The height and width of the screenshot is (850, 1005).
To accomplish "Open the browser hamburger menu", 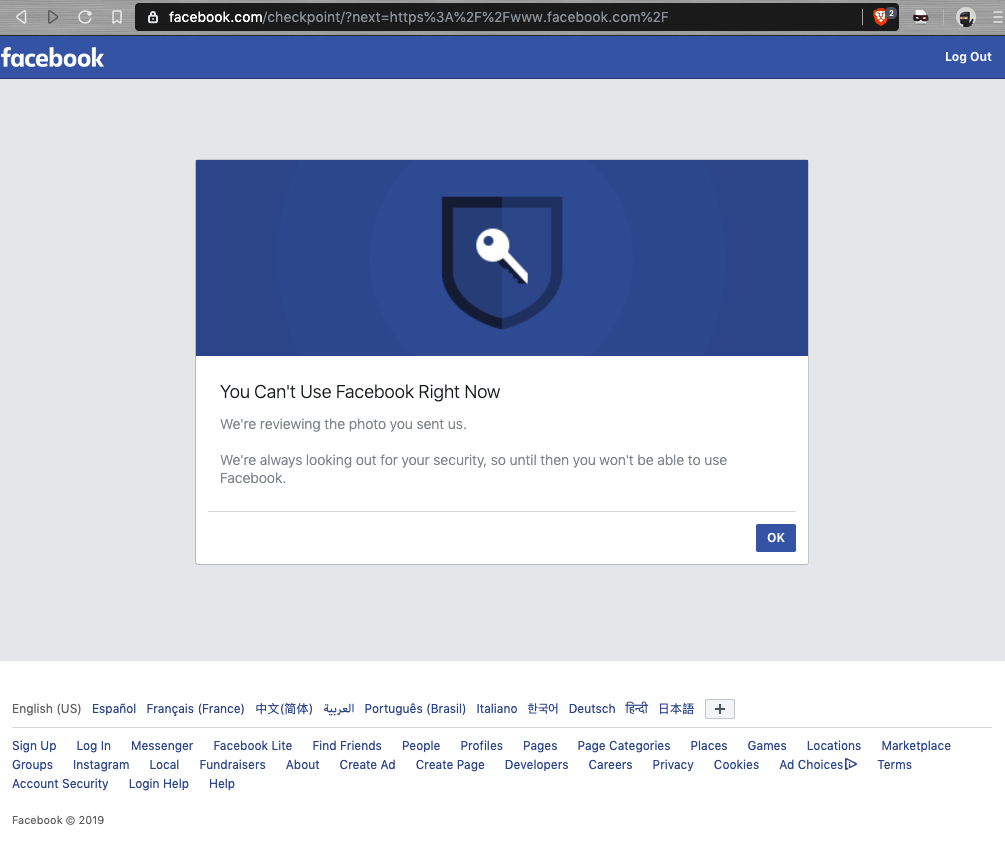I will (x=997, y=17).
